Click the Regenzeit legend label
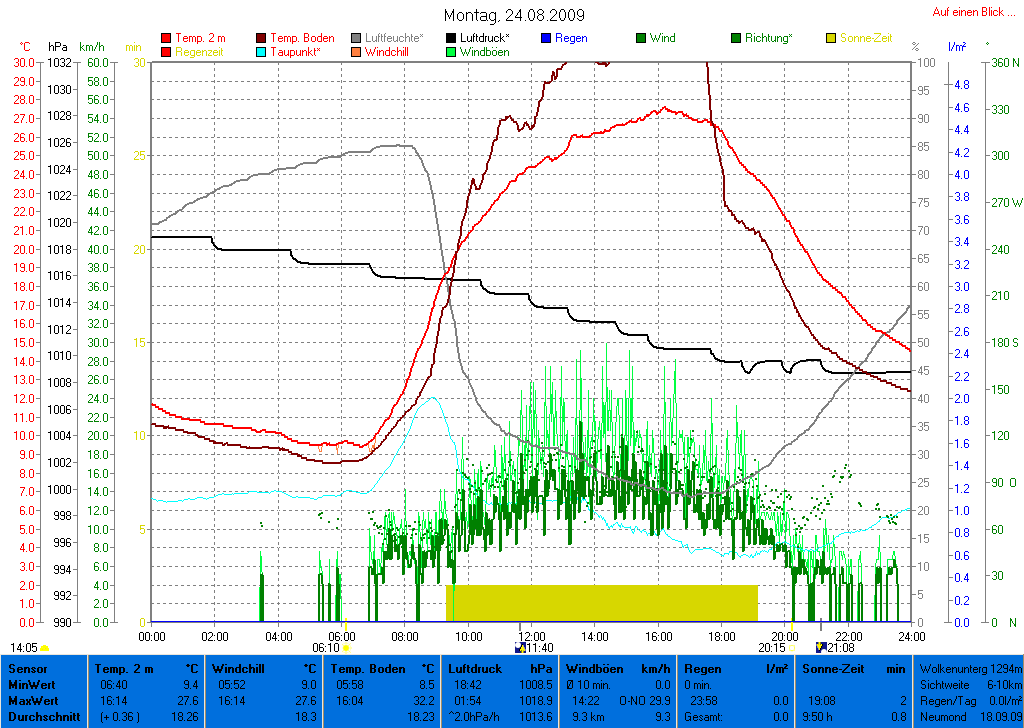This screenshot has width=1024, height=728. [x=199, y=51]
